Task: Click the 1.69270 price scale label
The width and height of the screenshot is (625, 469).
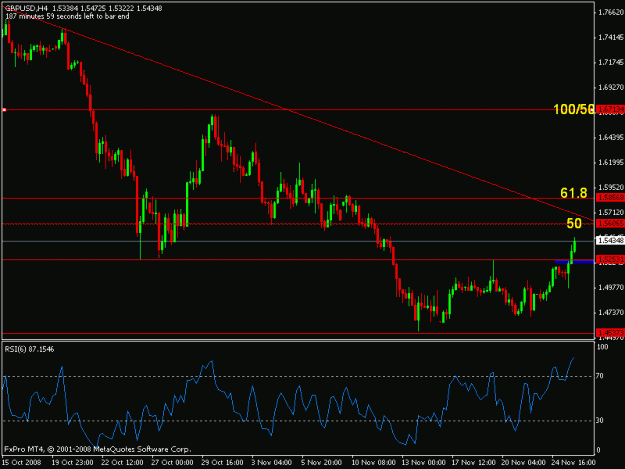Action: [x=611, y=87]
